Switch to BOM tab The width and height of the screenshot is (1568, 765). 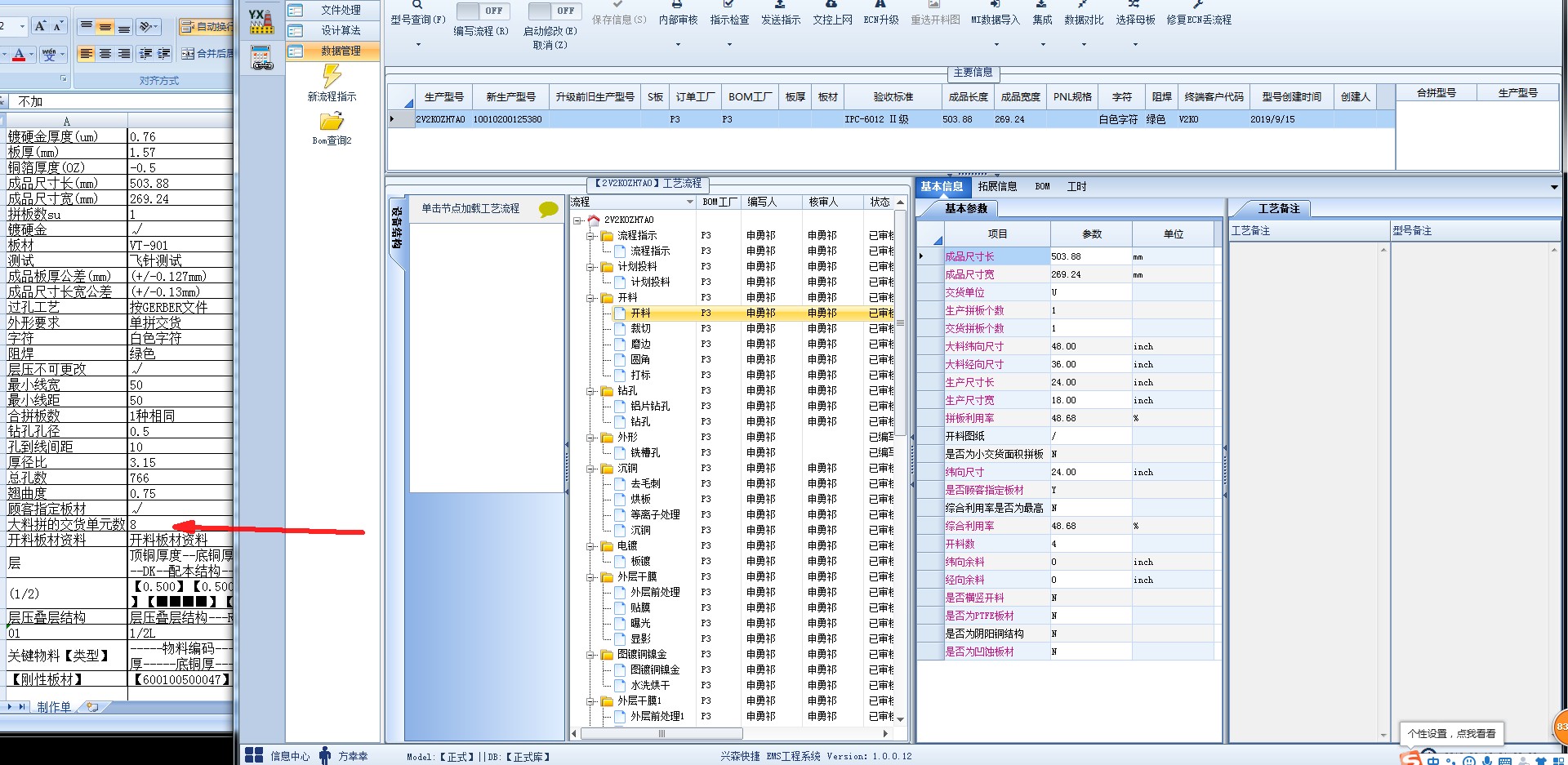[1042, 186]
